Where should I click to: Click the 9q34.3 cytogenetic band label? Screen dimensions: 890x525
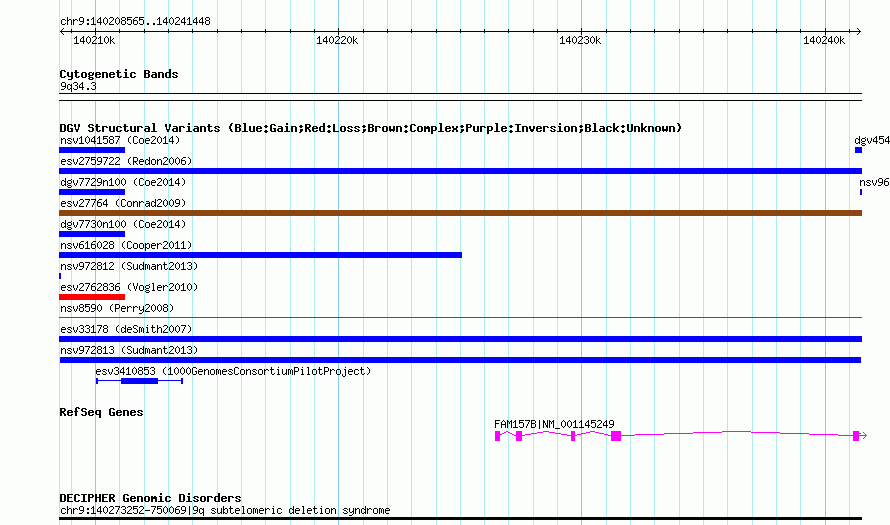78,86
